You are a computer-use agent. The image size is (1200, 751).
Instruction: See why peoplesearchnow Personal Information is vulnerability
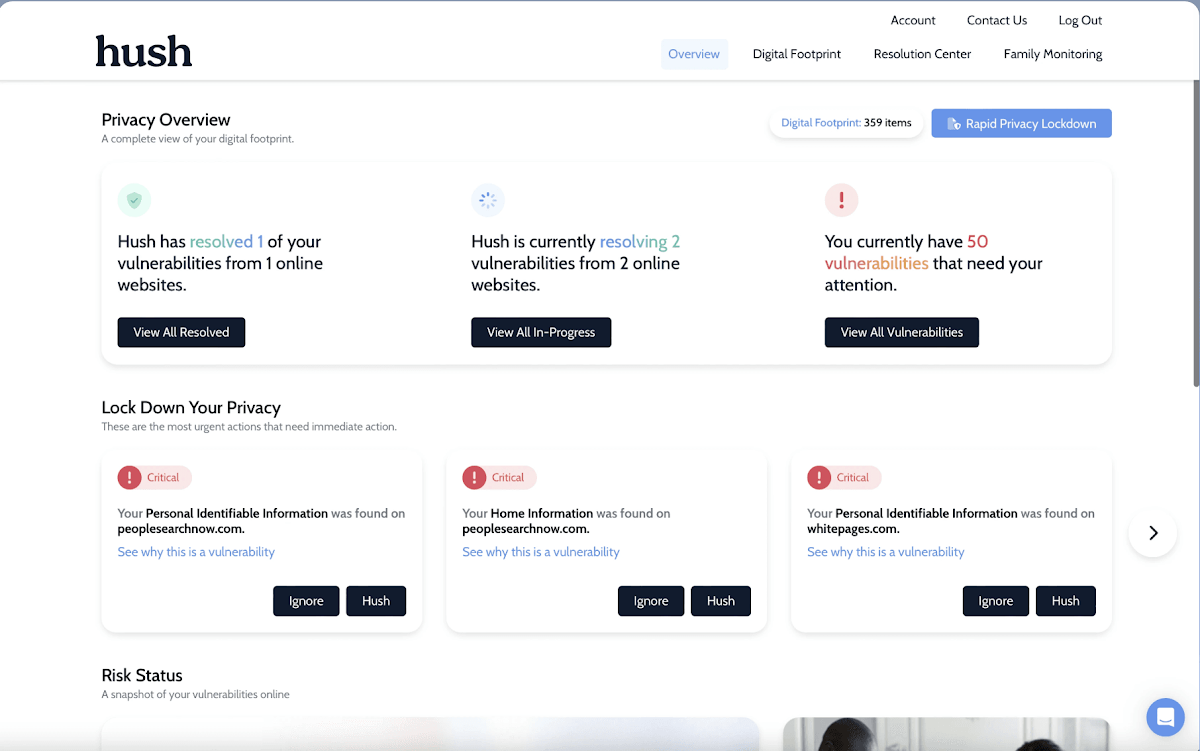[196, 552]
